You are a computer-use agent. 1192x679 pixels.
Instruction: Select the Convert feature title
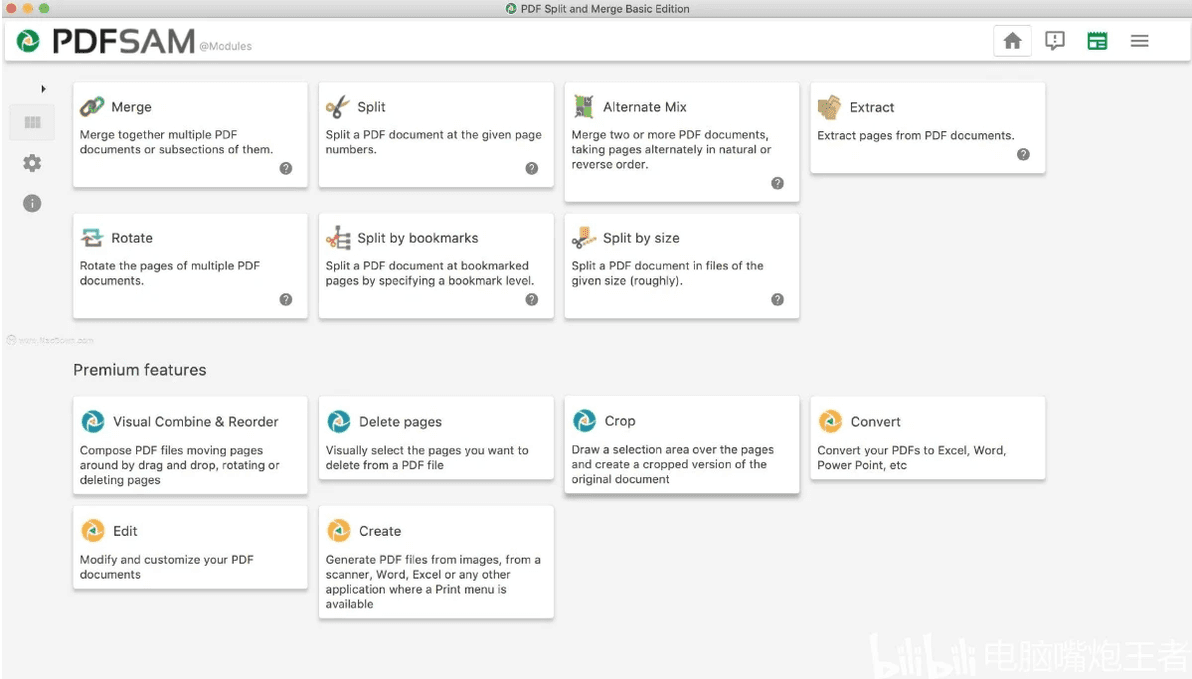pos(875,422)
